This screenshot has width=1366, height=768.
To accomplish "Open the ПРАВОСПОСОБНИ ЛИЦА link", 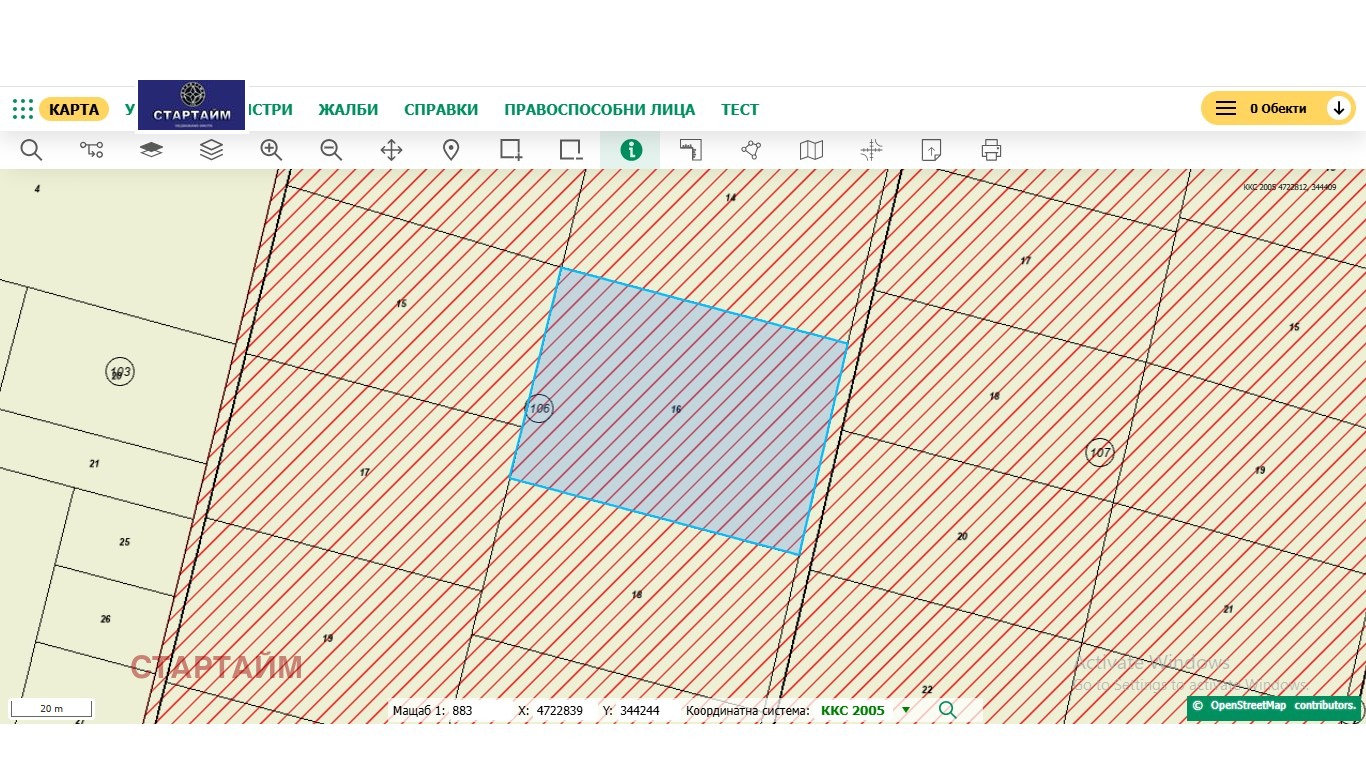I will tap(599, 110).
